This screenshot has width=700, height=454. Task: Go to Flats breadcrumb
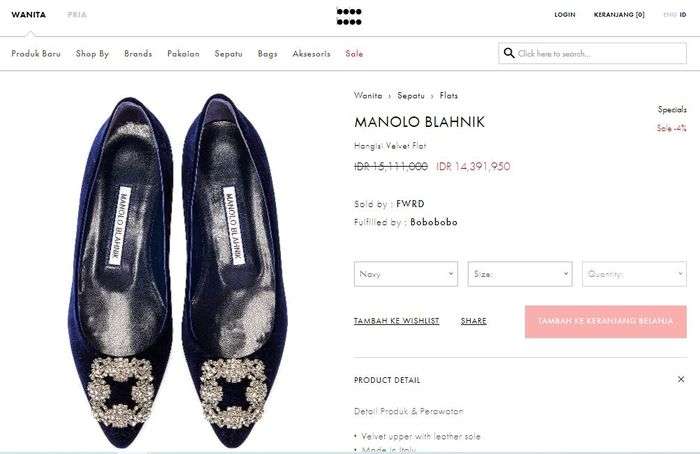coord(448,96)
